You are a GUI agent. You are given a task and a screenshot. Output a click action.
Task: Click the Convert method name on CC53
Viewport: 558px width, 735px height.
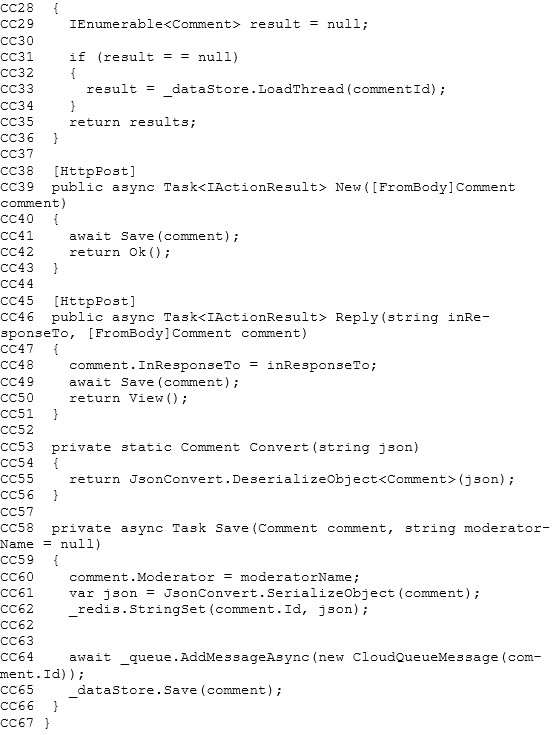(x=276, y=447)
